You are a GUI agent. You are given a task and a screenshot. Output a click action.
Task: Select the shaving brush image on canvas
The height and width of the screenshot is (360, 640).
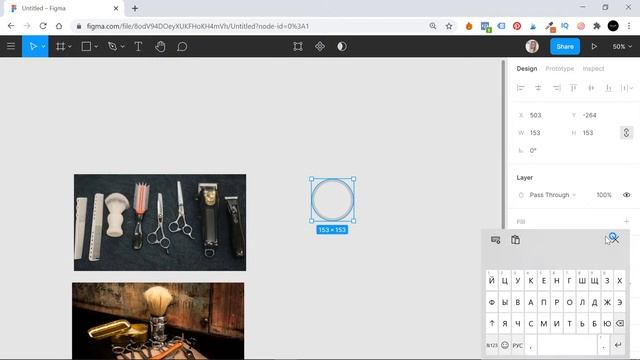(158, 320)
